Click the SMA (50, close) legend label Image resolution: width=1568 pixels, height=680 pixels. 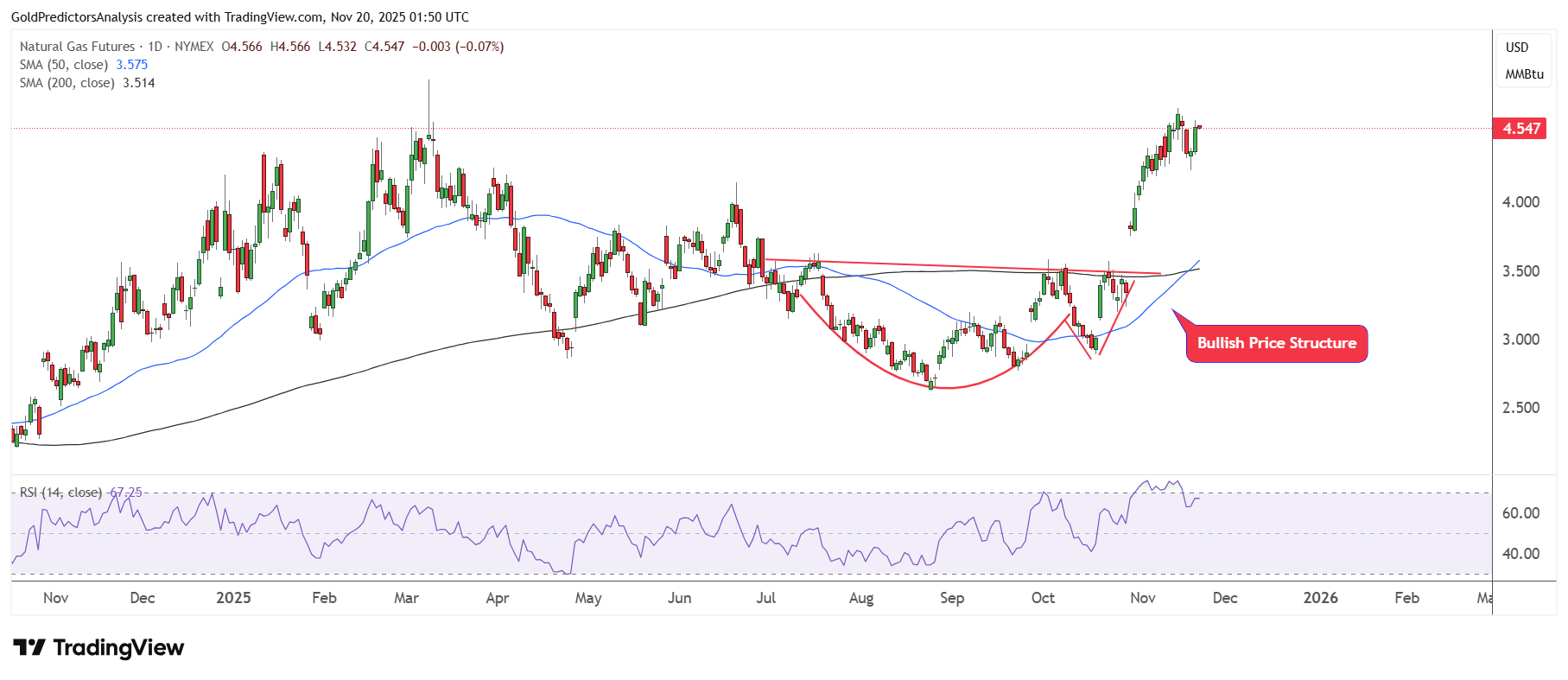click(64, 65)
